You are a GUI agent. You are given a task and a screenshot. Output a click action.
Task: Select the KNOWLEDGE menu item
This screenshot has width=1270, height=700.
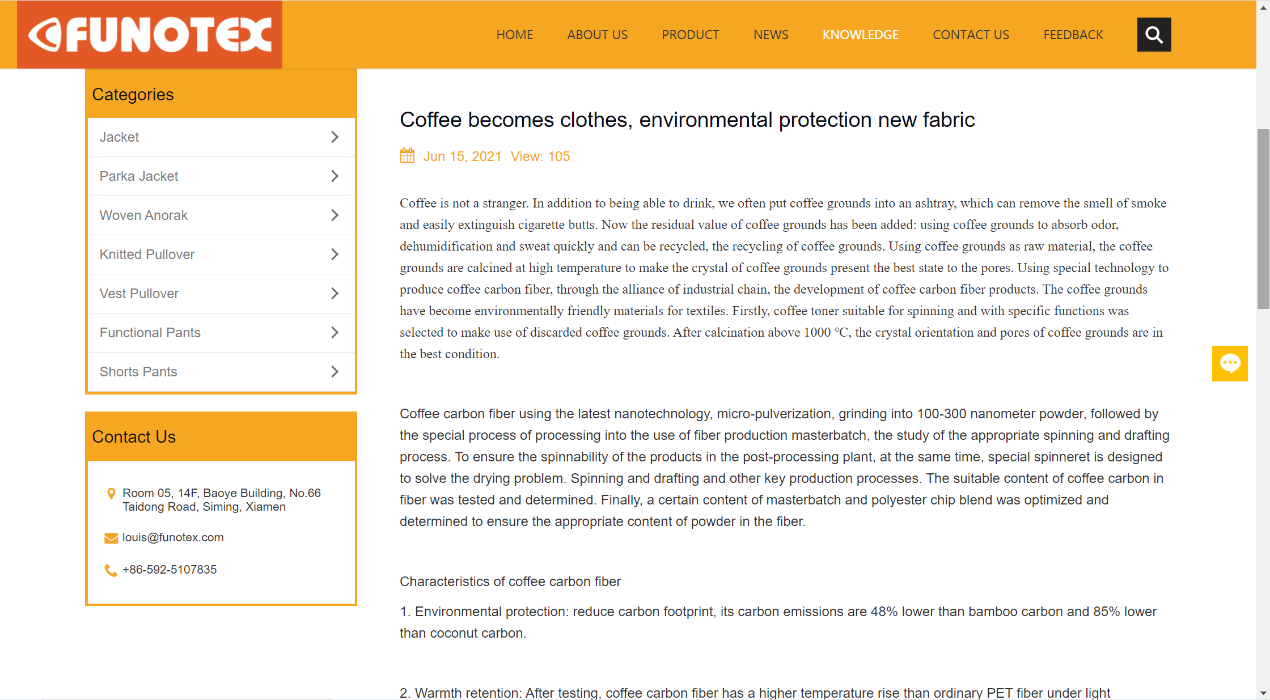click(861, 35)
